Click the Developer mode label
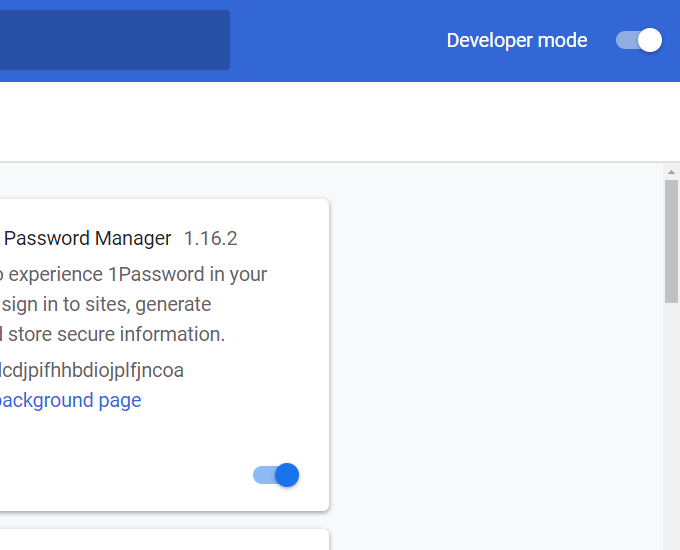The height and width of the screenshot is (550, 680). (517, 40)
